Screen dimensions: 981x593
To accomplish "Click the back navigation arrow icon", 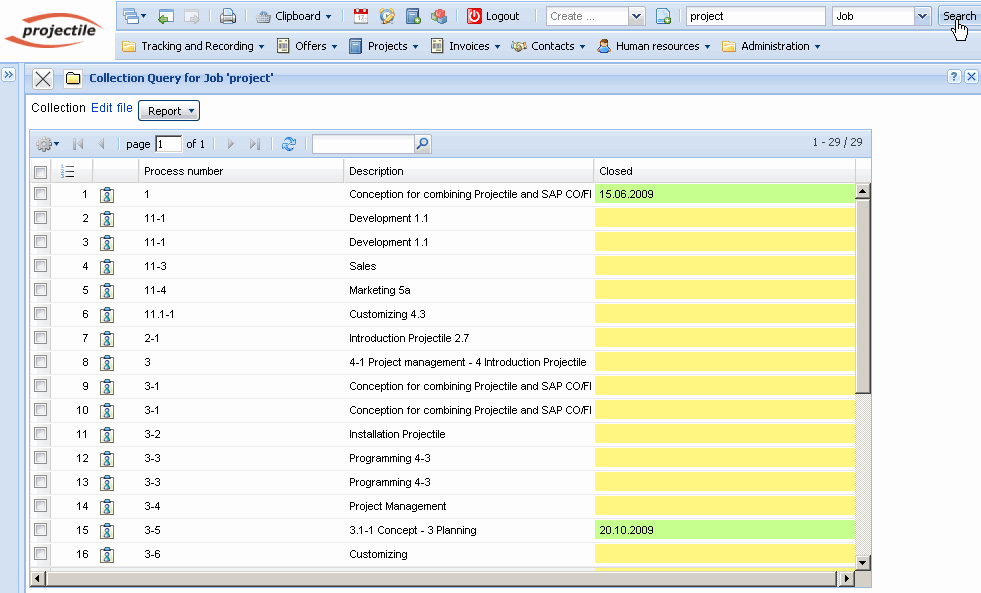I will (166, 16).
